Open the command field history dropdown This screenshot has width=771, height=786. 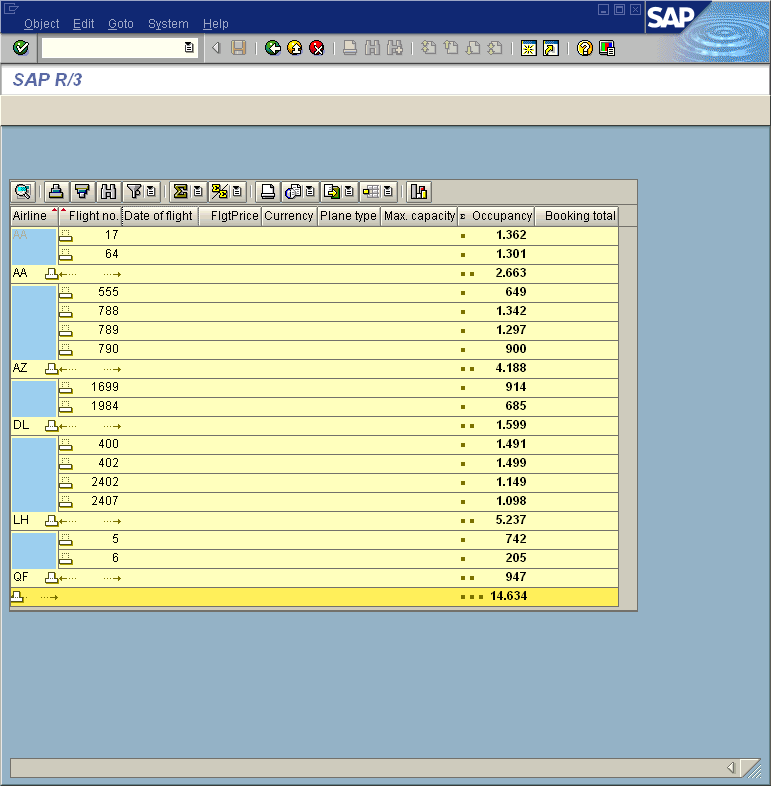pyautogui.click(x=189, y=48)
